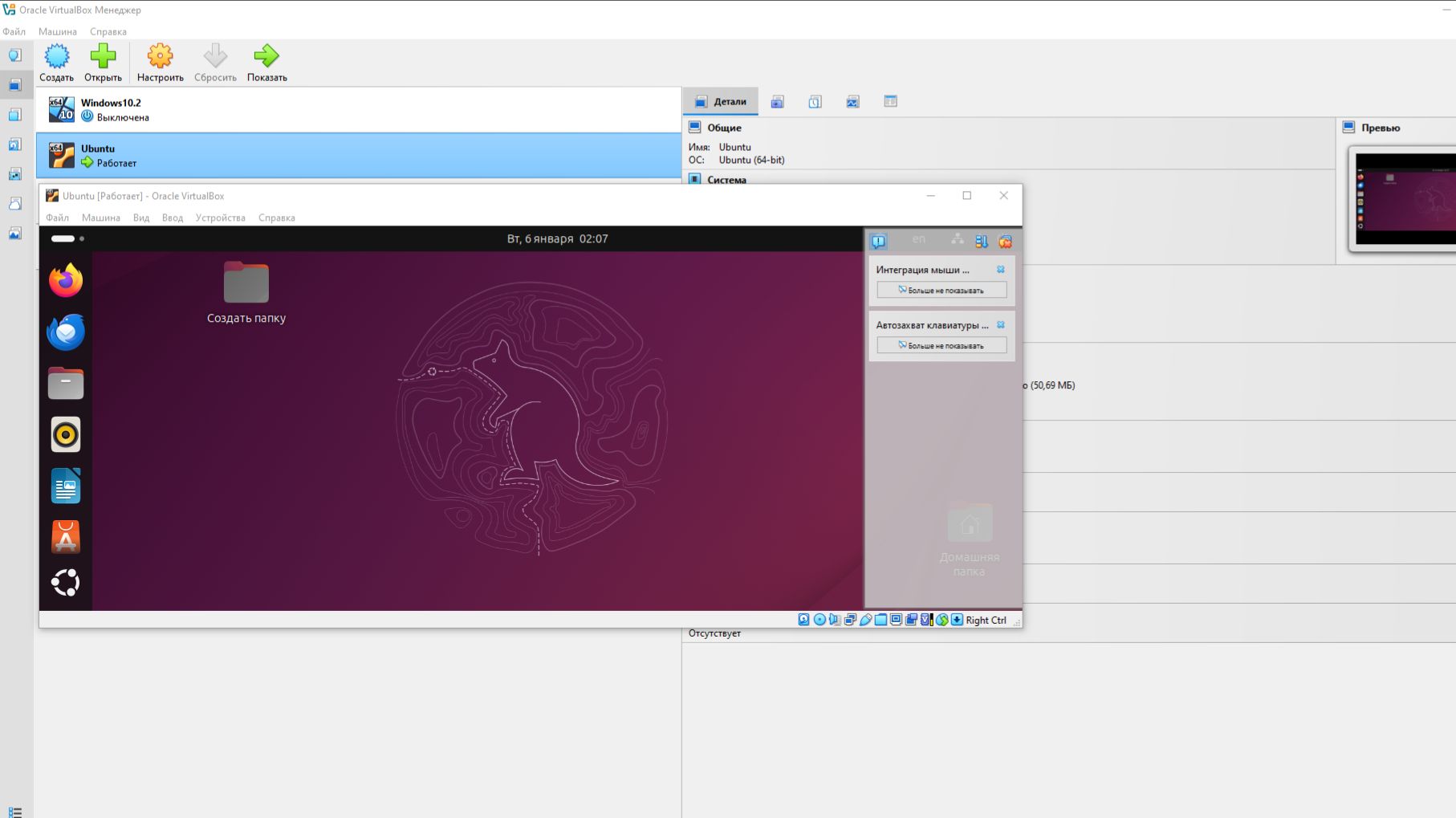The image size is (1456, 818).
Task: Open Rhythmbox music player in the dock
Action: click(x=66, y=434)
